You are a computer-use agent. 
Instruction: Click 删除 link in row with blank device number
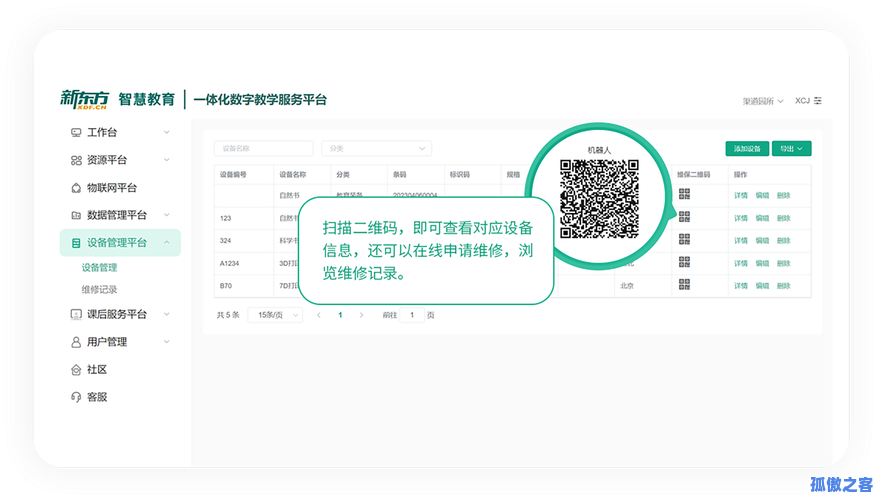[x=783, y=195]
